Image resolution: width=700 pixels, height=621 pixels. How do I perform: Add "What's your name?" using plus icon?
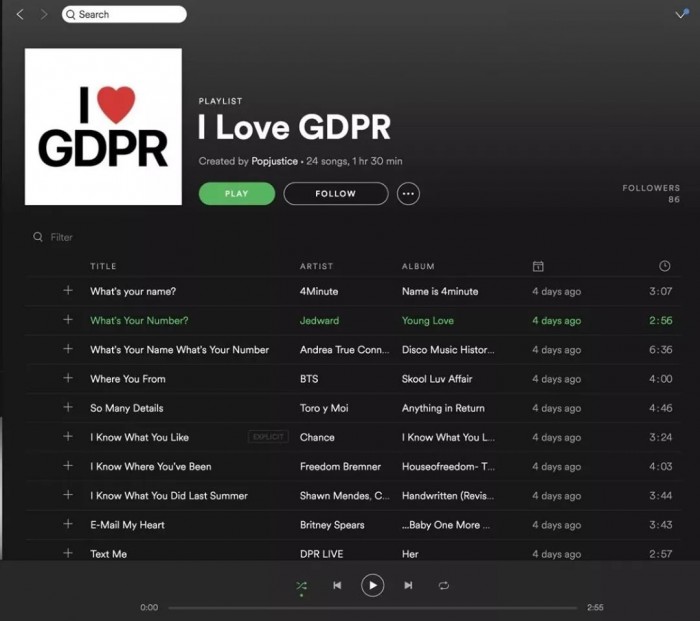[68, 291]
